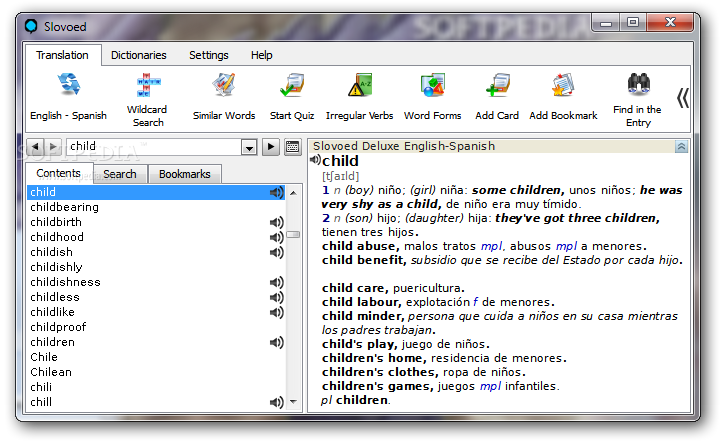Image resolution: width=721 pixels, height=442 pixels.
Task: Add Bookmark for the current entry
Action: tap(563, 96)
